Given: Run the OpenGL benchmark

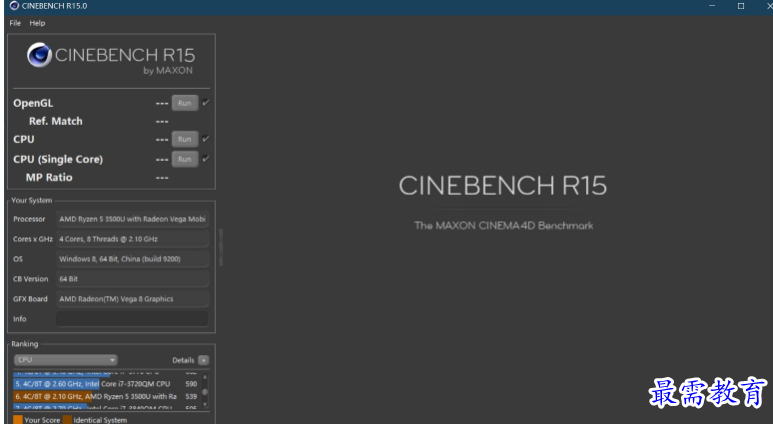Looking at the screenshot, I should (185, 103).
